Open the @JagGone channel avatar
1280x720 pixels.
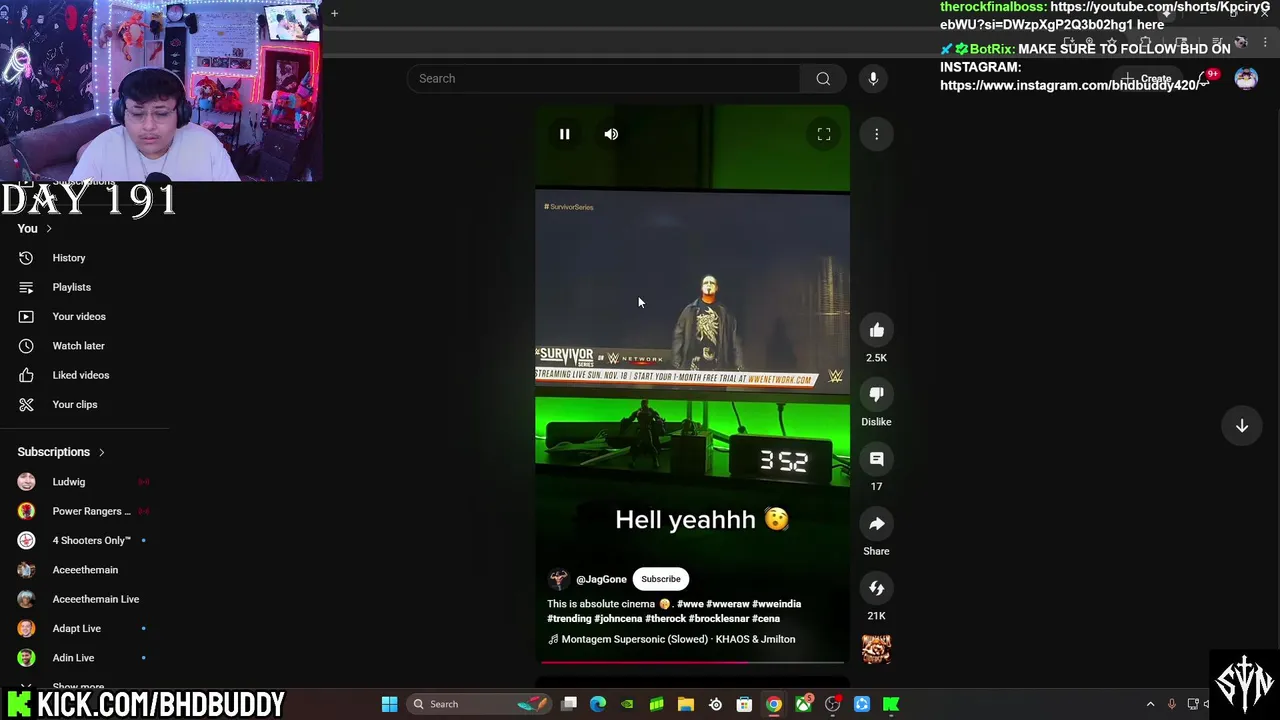(558, 579)
